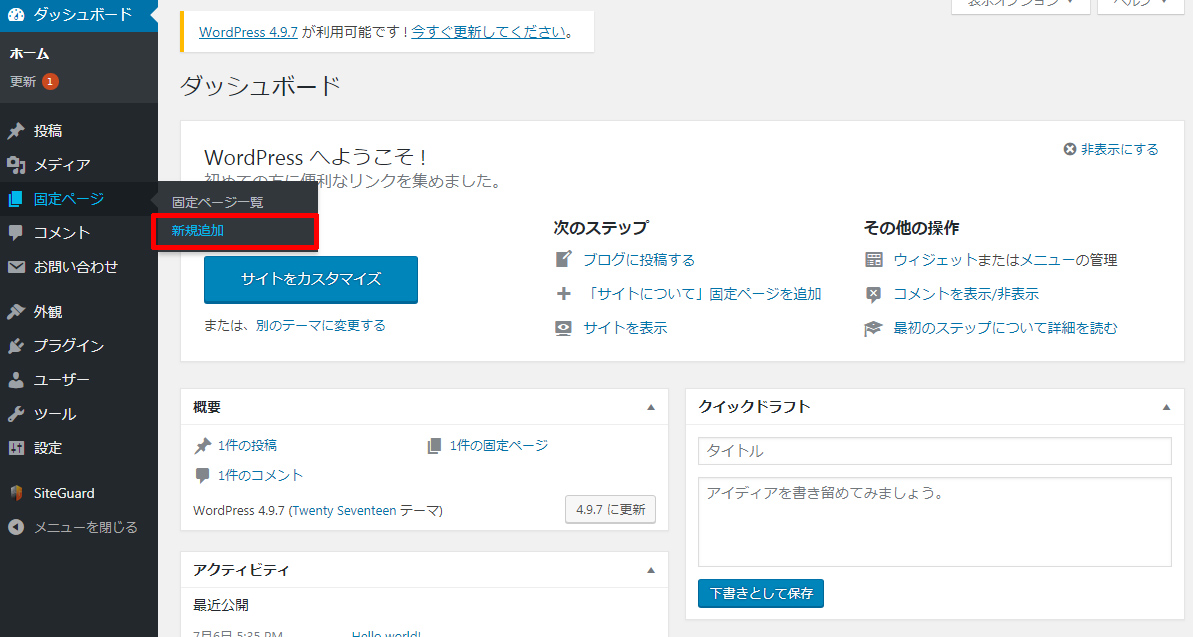Click the plugin icon for プラグイン
The image size is (1193, 637).
point(16,346)
